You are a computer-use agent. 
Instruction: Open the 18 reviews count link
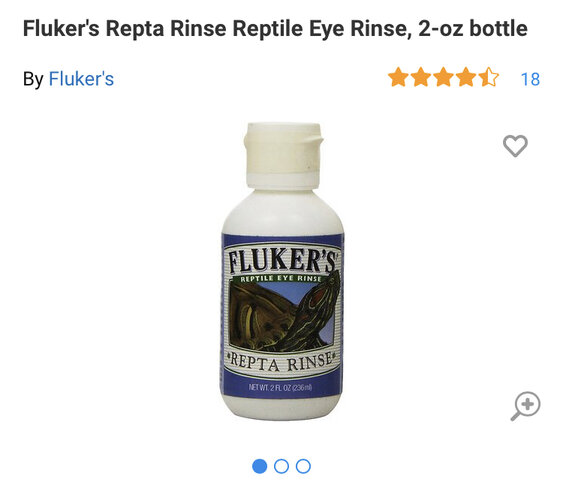530,79
